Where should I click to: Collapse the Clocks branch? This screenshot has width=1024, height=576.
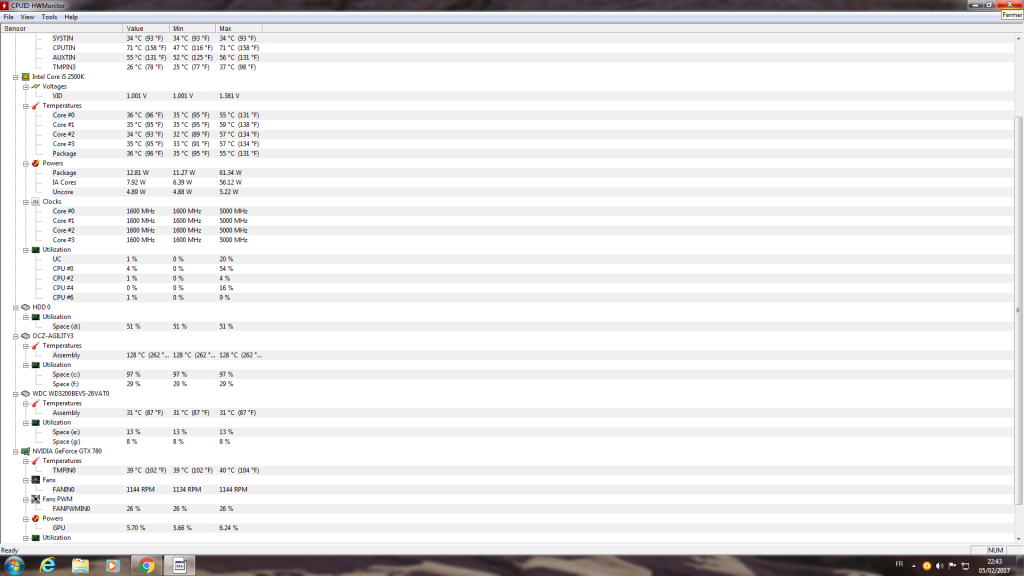pyautogui.click(x=26, y=202)
